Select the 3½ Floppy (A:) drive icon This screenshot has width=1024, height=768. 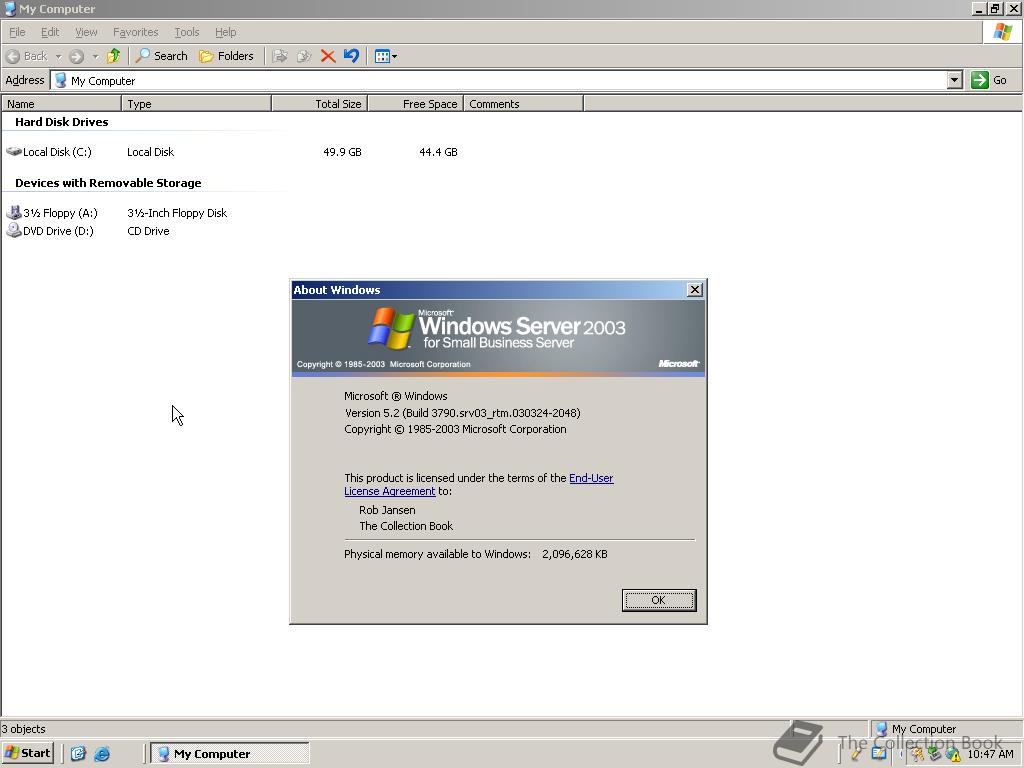14,212
